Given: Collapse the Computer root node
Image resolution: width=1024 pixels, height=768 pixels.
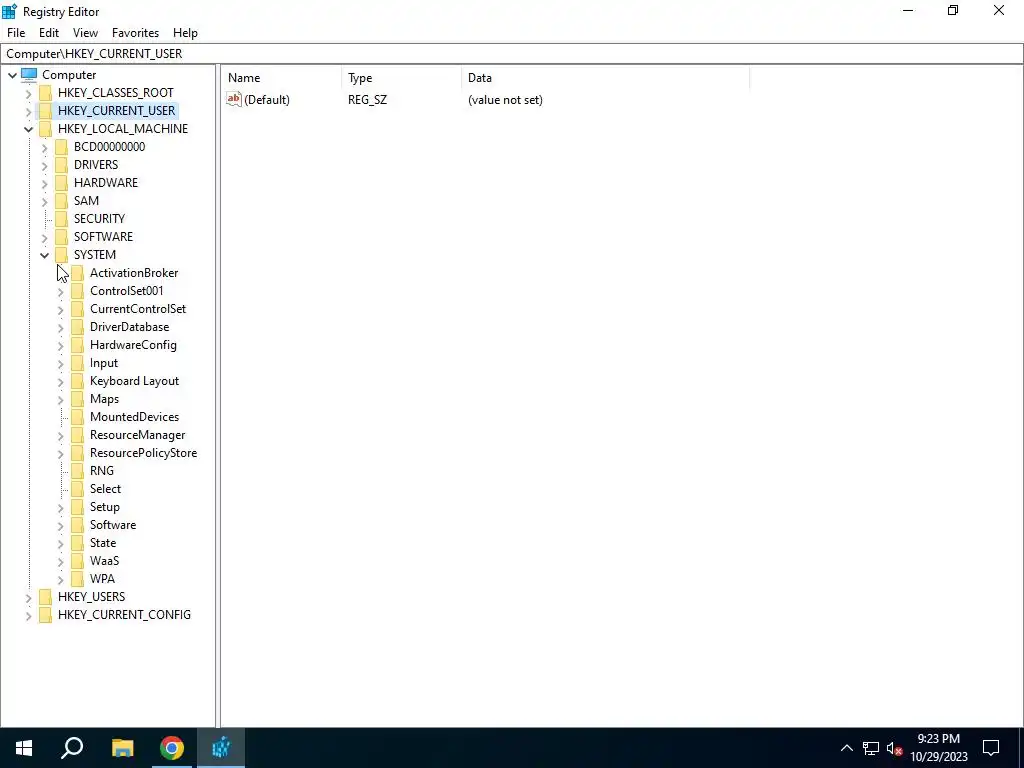Looking at the screenshot, I should (12, 75).
